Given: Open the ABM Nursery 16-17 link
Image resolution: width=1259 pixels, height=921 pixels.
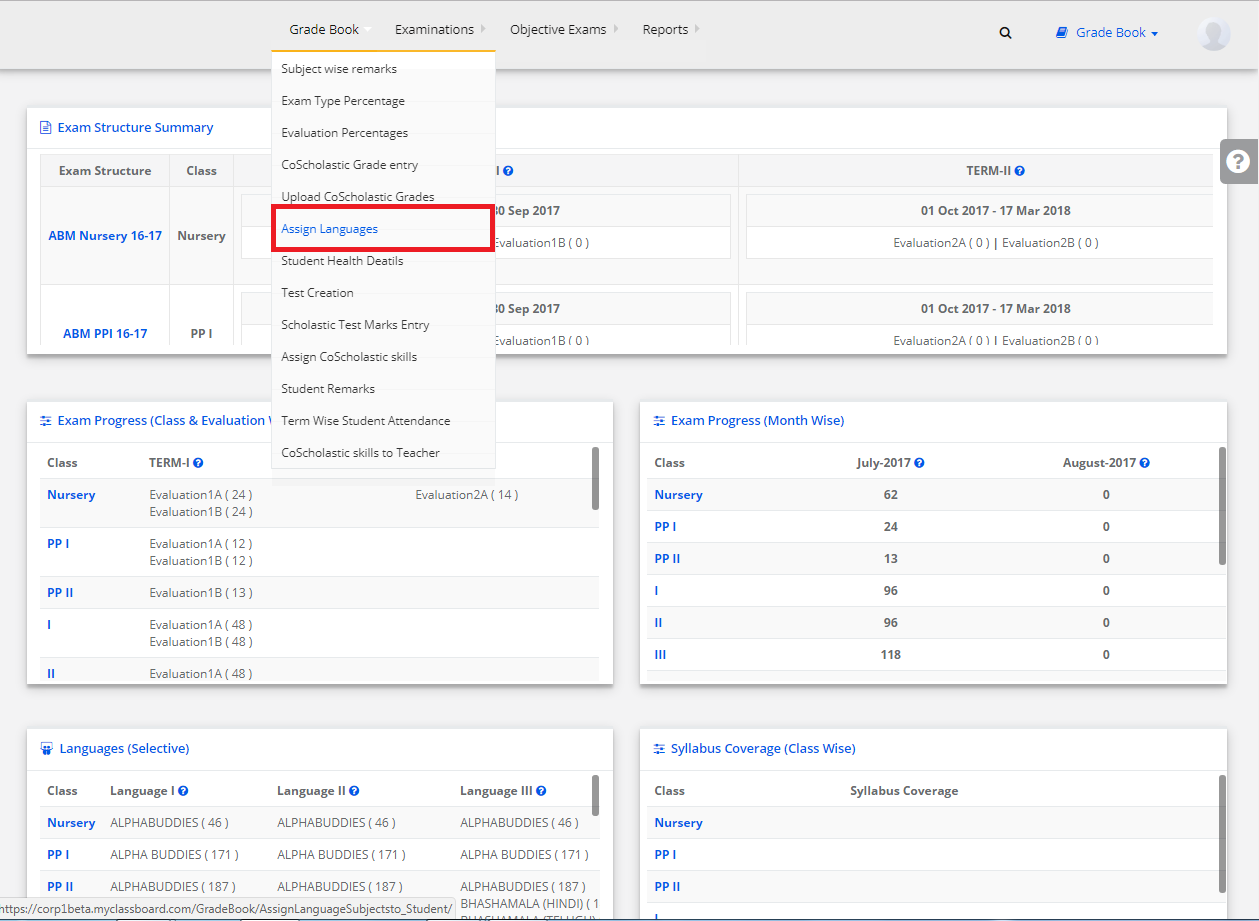Looking at the screenshot, I should coord(105,236).
